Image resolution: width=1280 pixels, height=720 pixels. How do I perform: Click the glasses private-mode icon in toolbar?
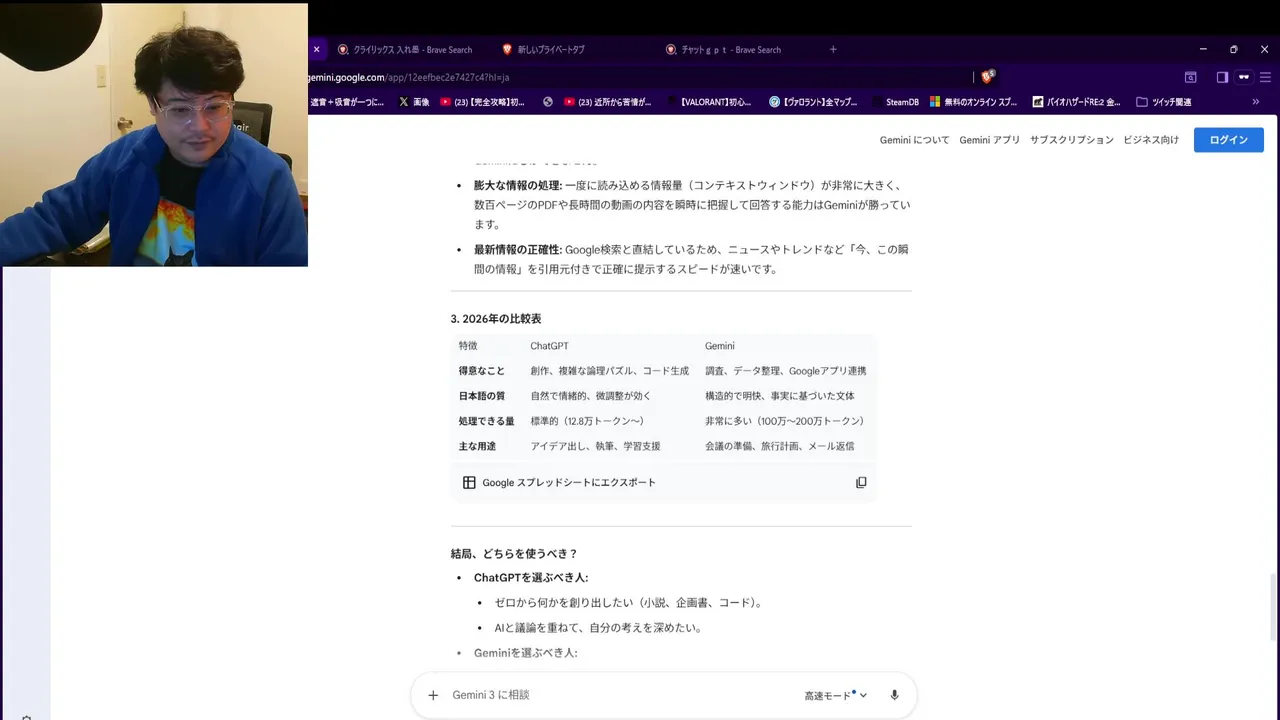click(x=1244, y=77)
